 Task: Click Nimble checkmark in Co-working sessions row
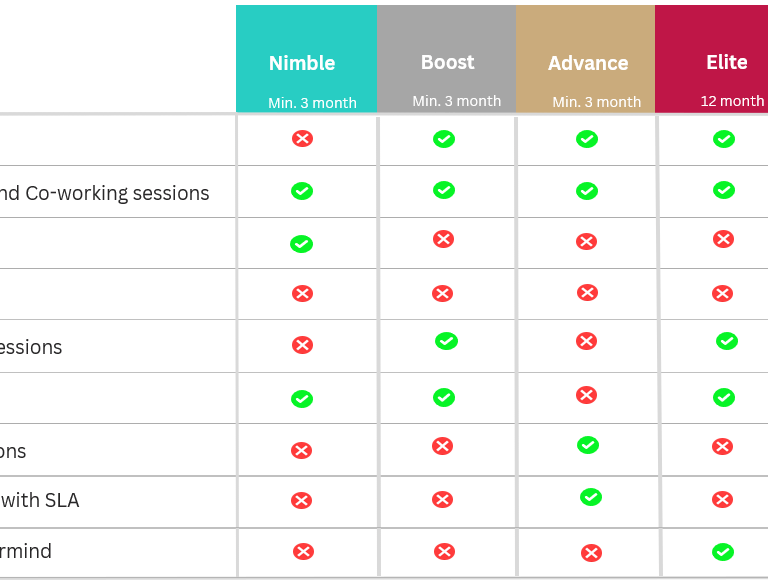(x=302, y=190)
